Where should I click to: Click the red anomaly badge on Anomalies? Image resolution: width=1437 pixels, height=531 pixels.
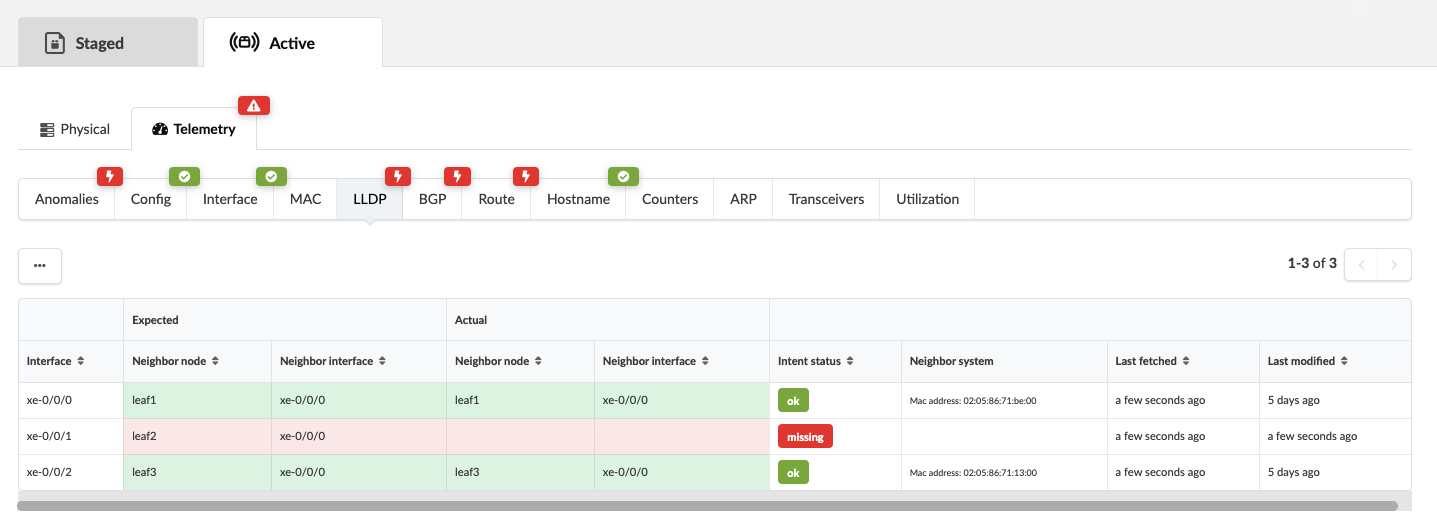point(110,177)
